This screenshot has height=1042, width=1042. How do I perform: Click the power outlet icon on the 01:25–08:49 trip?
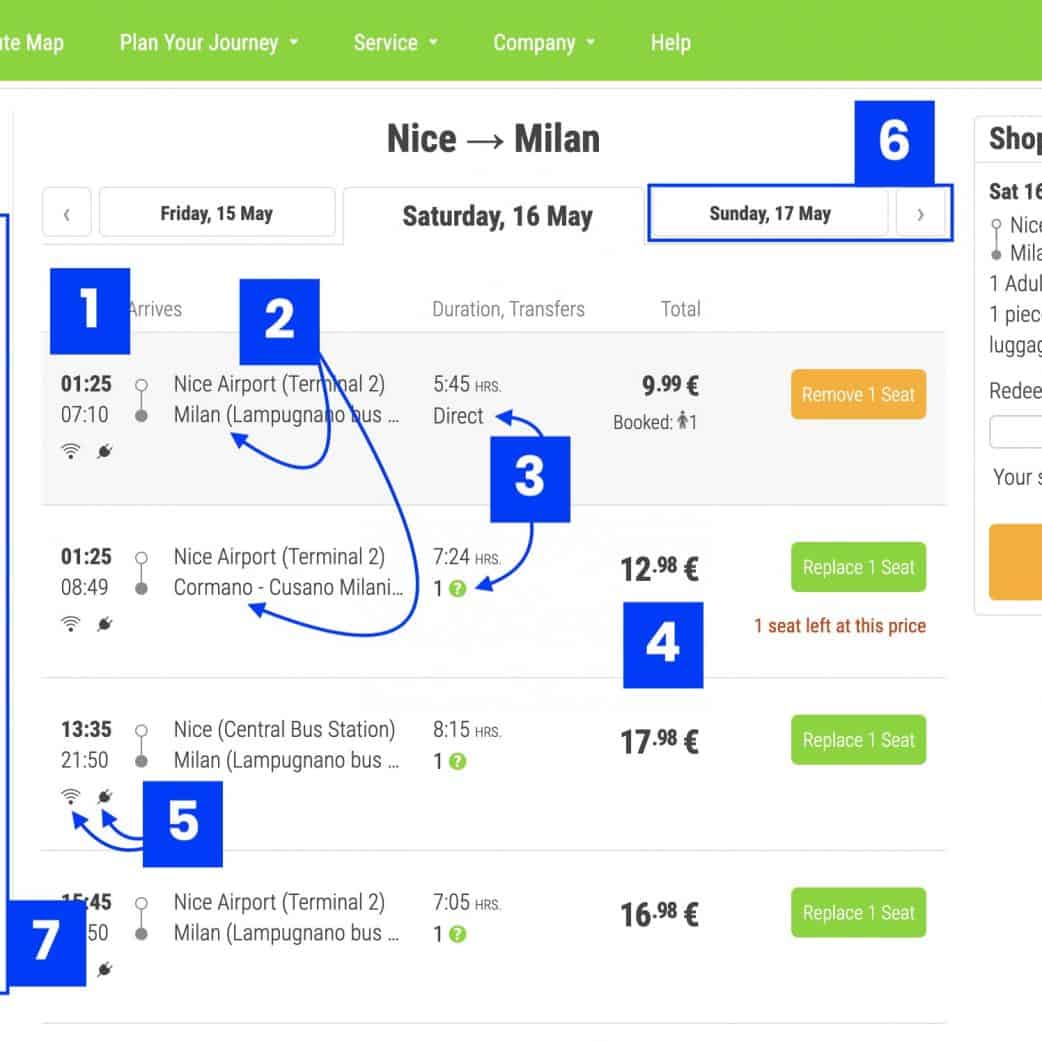tap(104, 624)
